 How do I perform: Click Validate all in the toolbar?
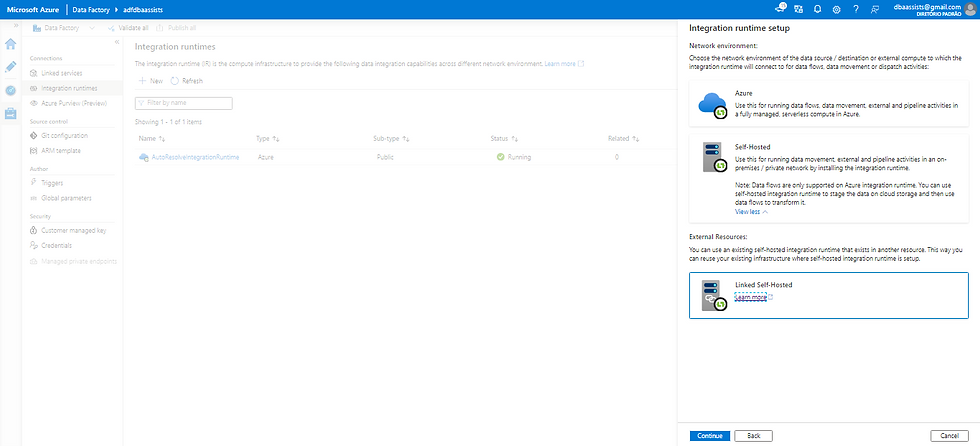[128, 28]
